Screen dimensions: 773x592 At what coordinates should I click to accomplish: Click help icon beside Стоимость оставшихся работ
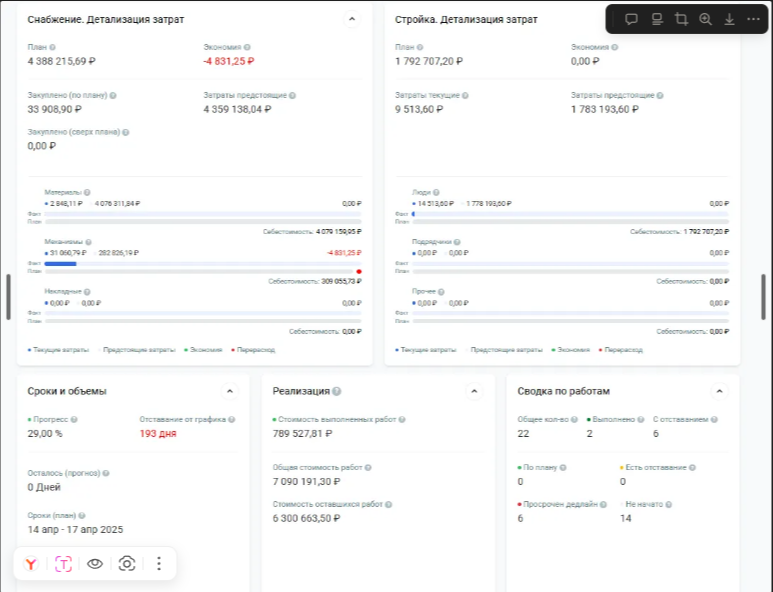(x=388, y=504)
